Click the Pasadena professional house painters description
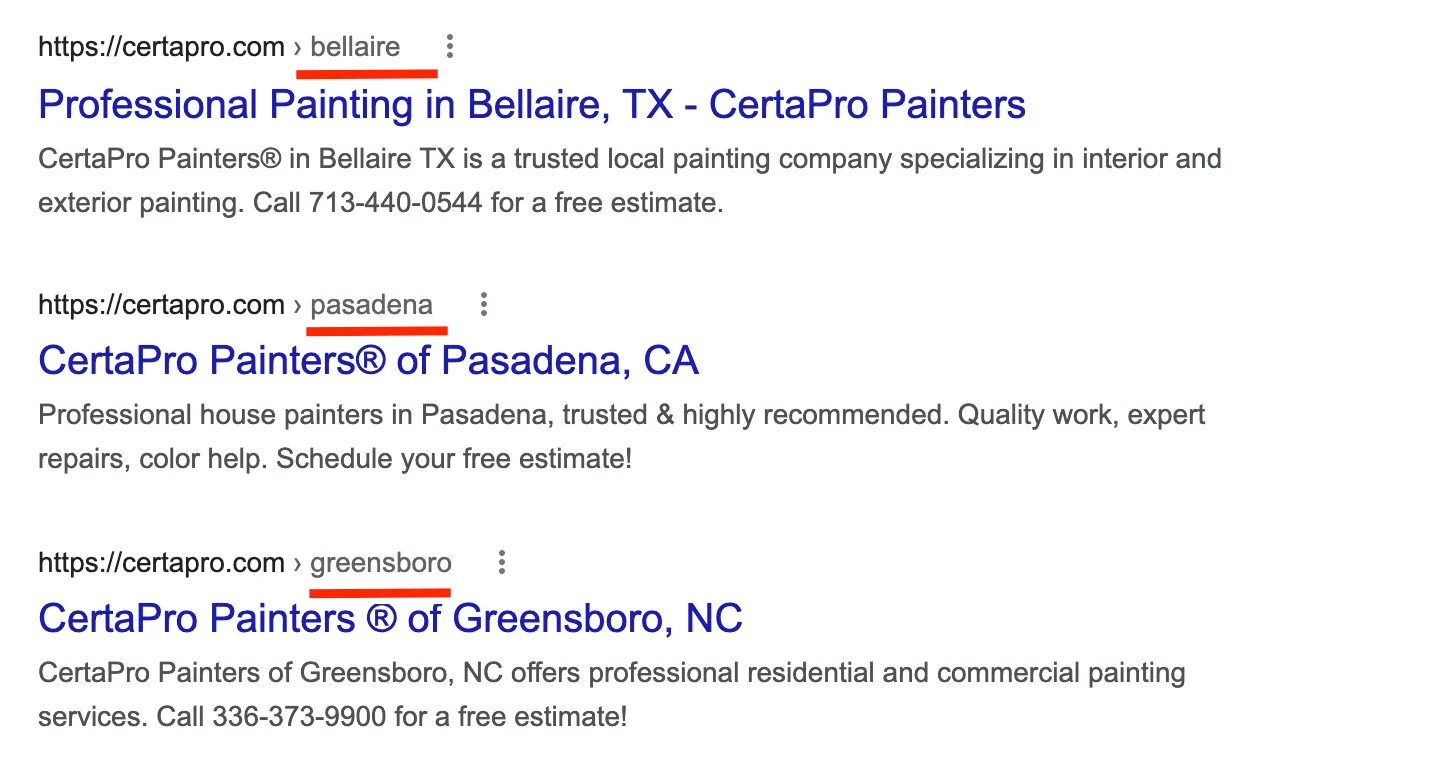This screenshot has width=1450, height=764. tap(620, 415)
